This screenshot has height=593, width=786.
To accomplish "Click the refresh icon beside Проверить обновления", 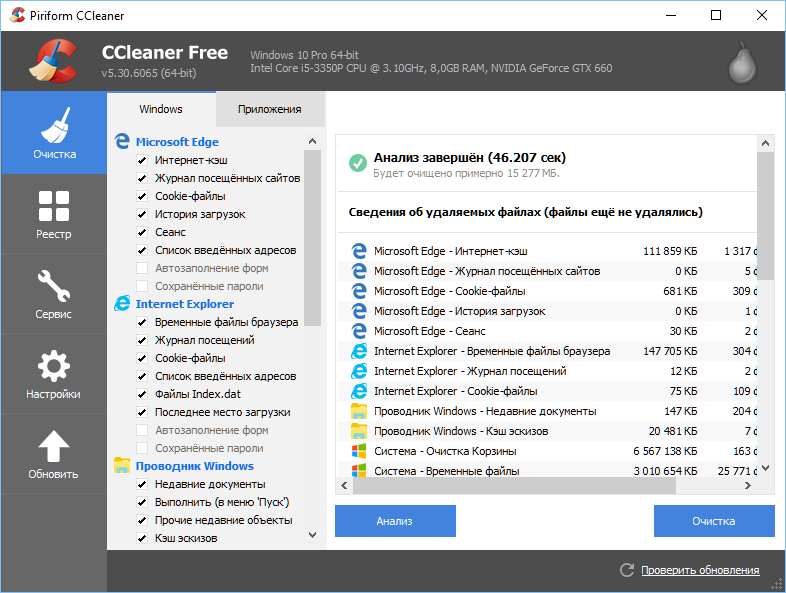I will coord(627,570).
